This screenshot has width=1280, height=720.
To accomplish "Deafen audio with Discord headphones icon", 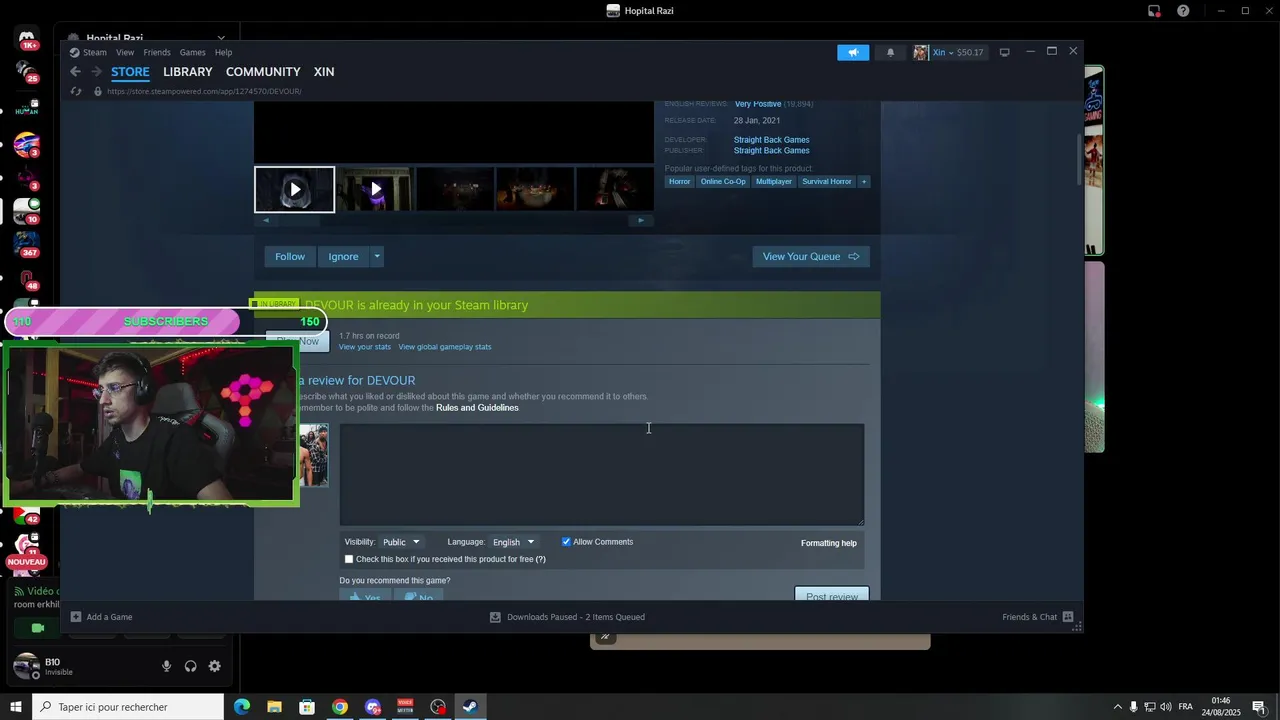I will (x=191, y=666).
